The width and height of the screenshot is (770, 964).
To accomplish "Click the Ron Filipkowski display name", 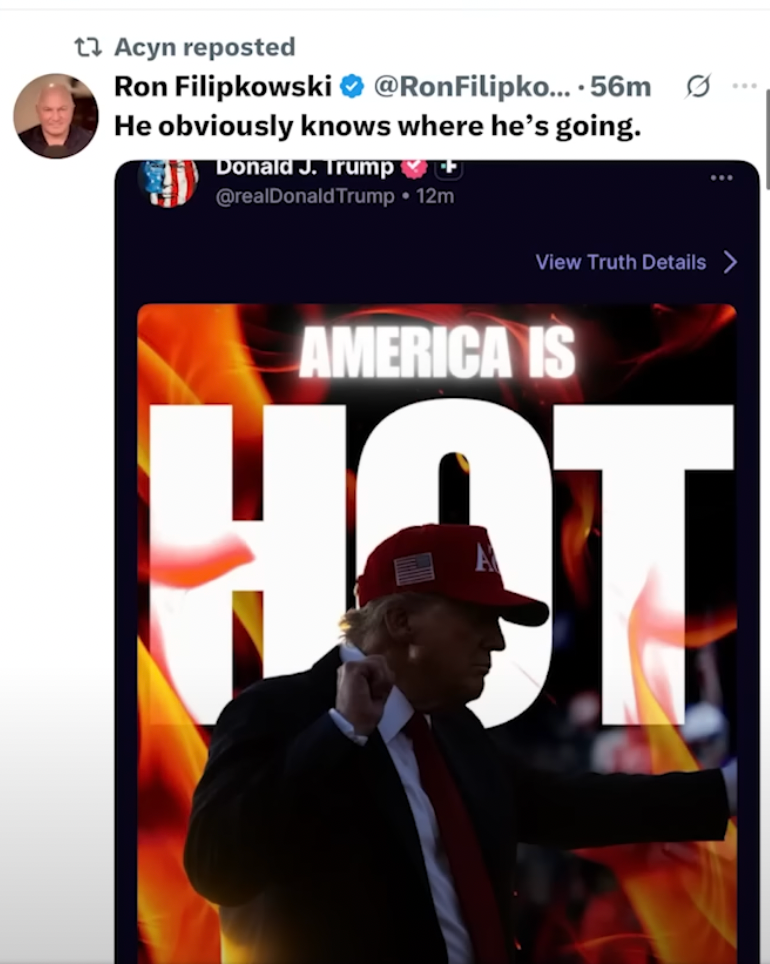I will click(x=223, y=86).
